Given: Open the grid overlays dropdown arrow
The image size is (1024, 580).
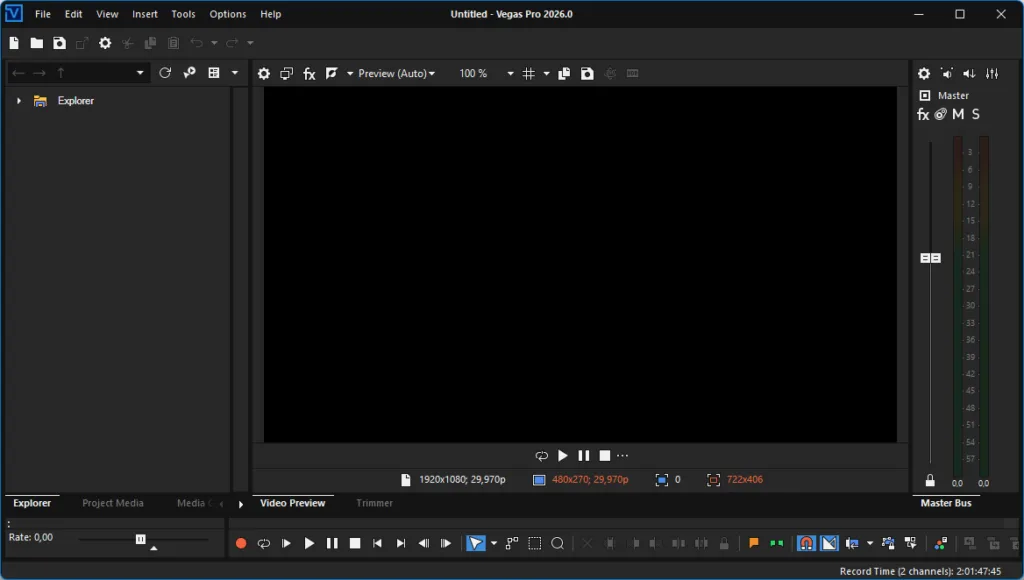Looking at the screenshot, I should pos(546,74).
